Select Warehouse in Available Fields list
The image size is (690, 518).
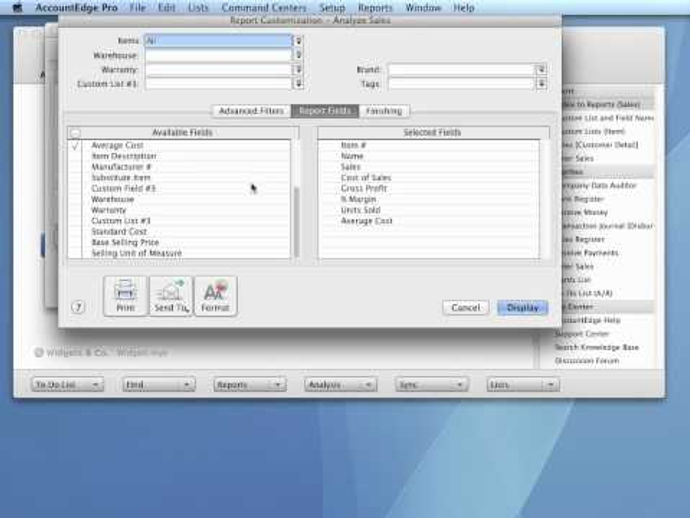tap(112, 199)
